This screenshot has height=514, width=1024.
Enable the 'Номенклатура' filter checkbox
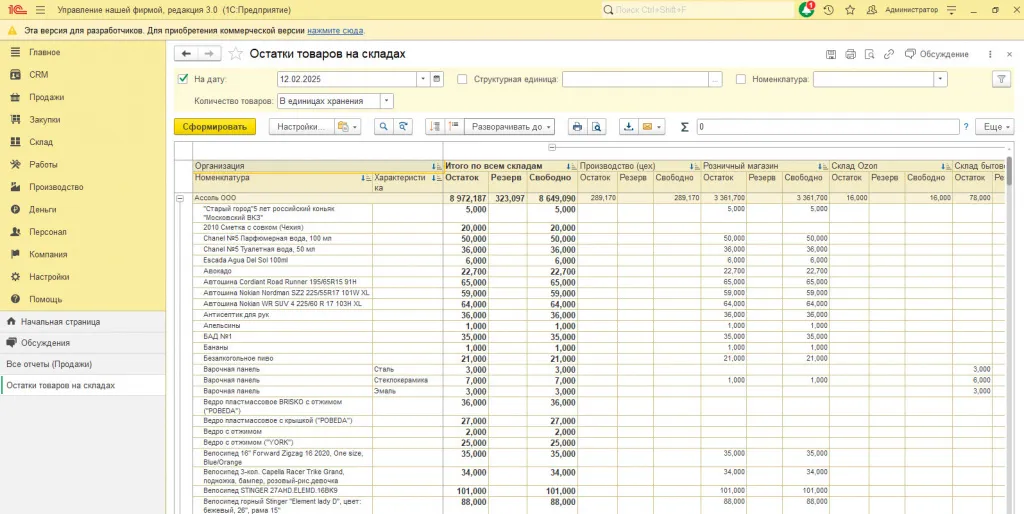(741, 79)
